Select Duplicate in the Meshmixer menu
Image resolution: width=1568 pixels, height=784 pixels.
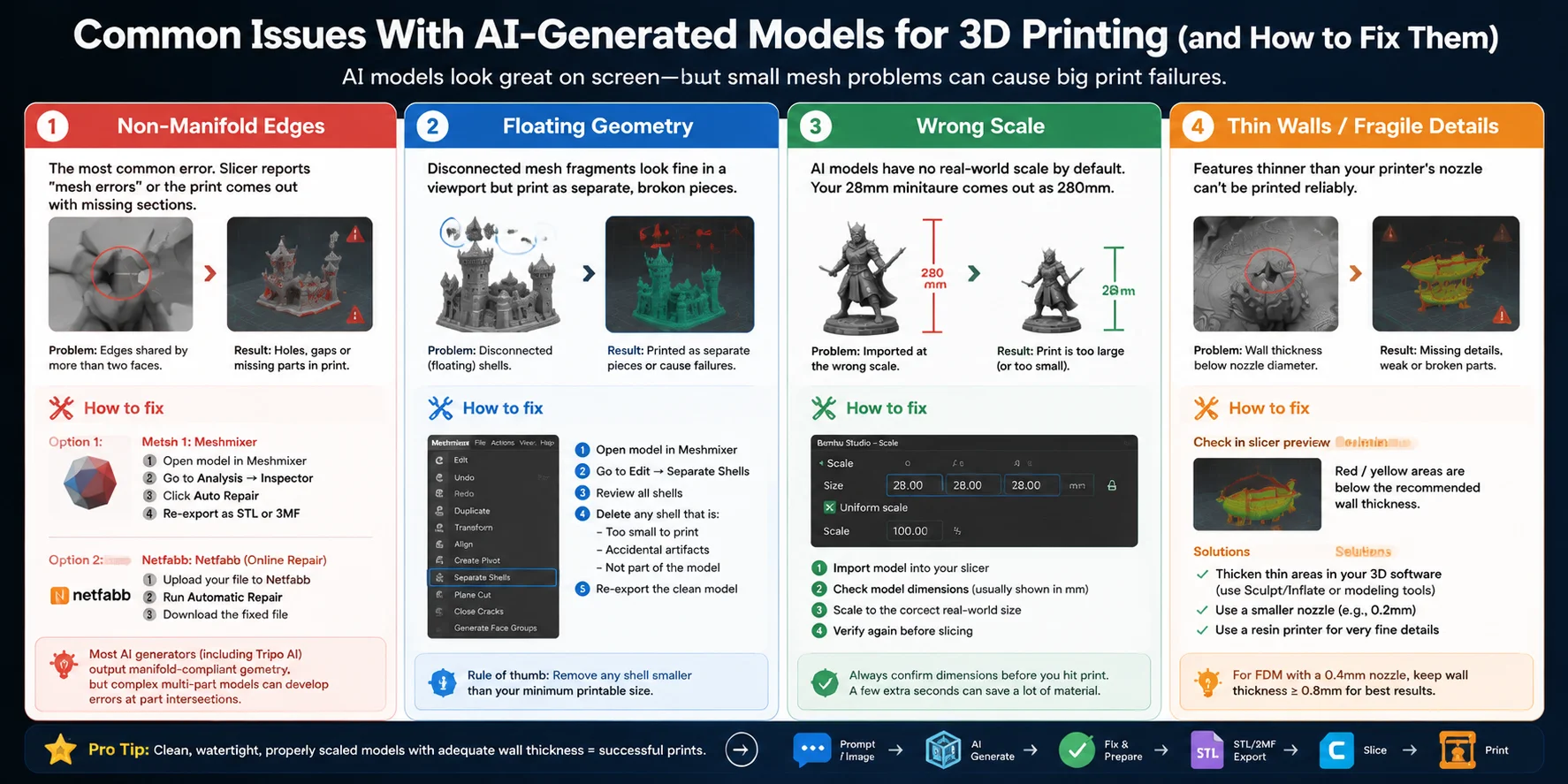click(x=492, y=511)
